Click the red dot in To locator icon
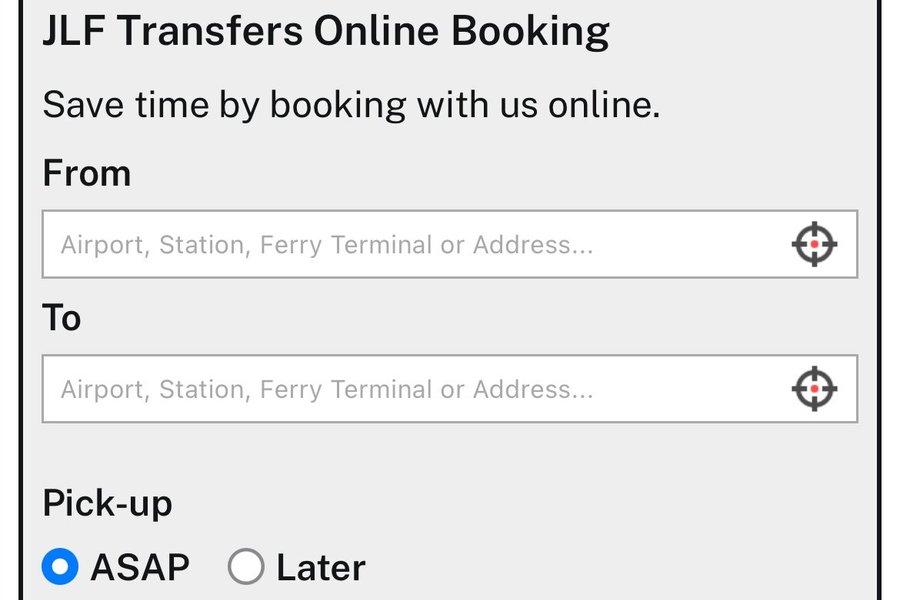 (814, 389)
